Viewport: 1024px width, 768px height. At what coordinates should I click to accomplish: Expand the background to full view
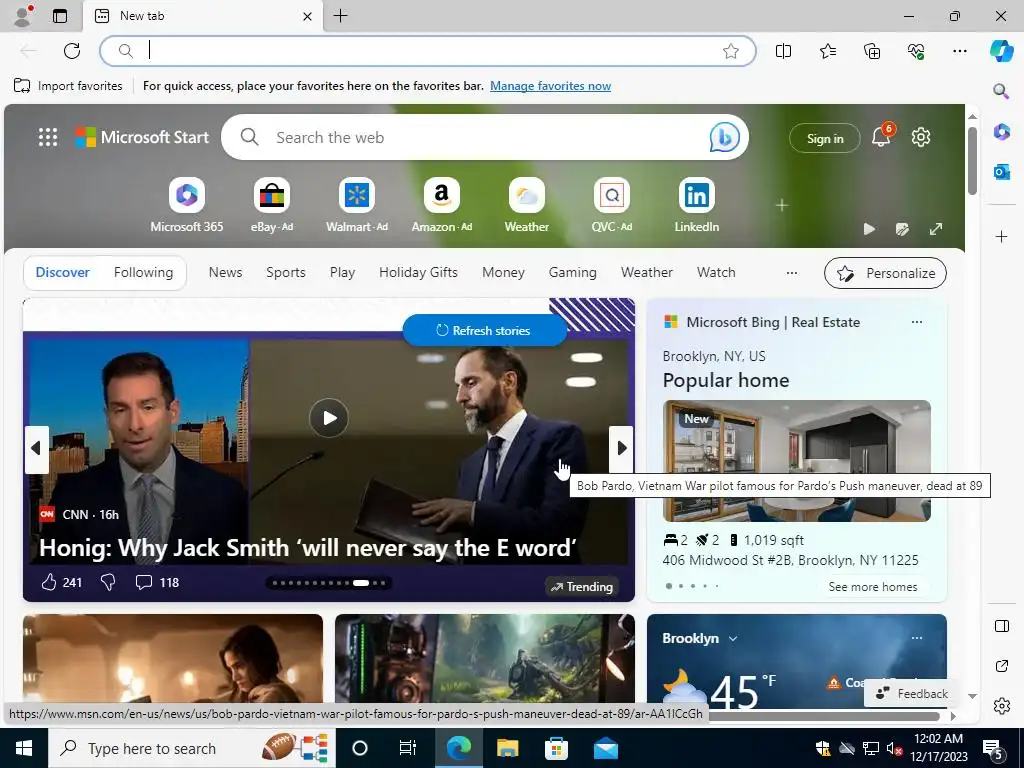click(936, 229)
